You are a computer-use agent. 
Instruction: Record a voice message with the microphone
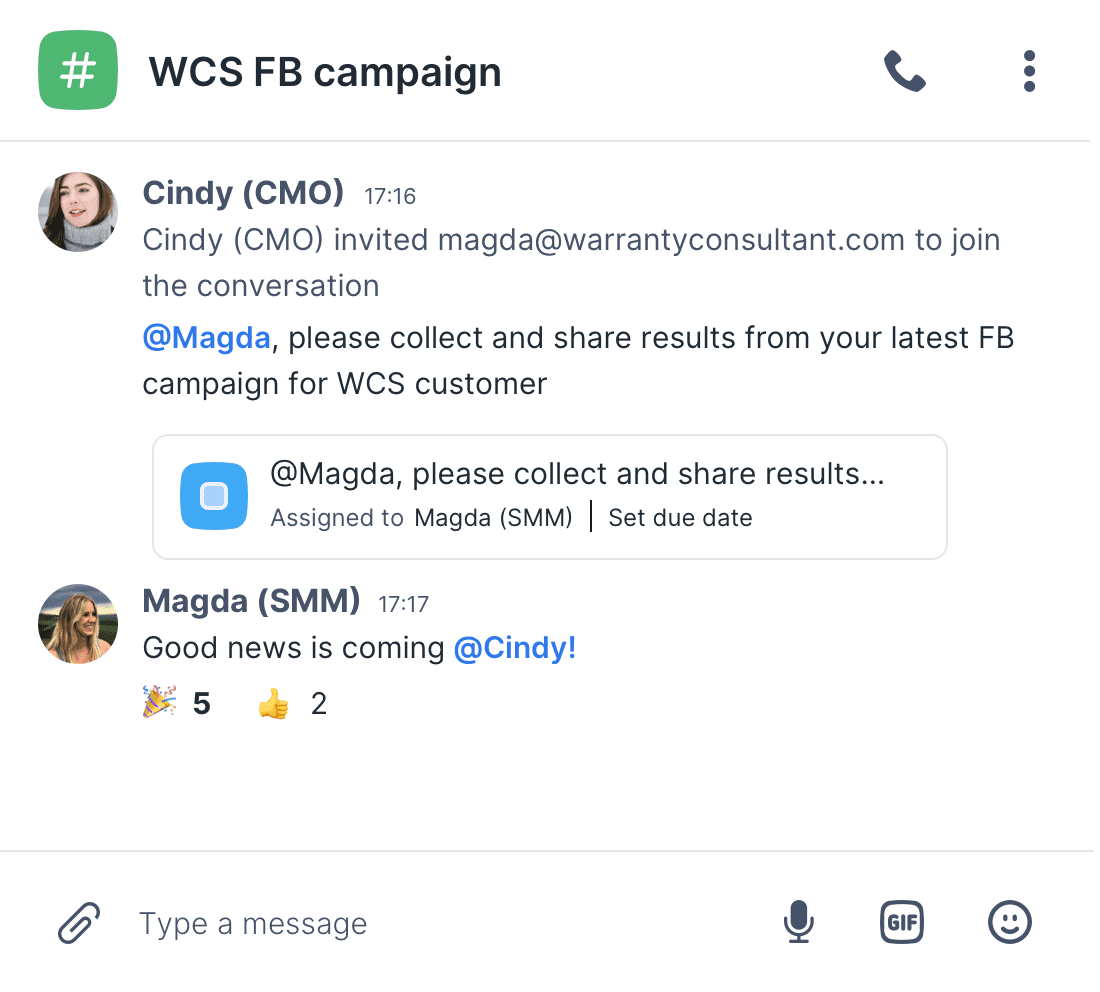[798, 922]
